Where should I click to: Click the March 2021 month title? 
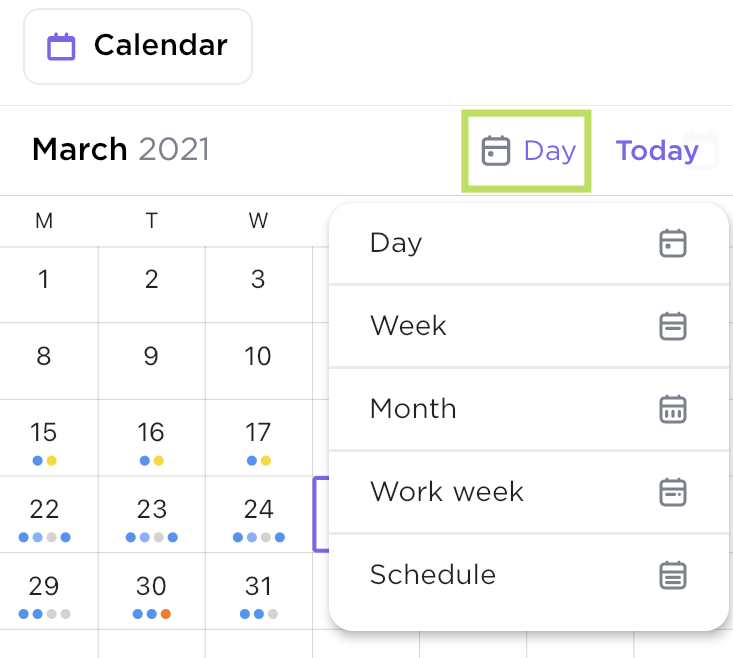(x=121, y=150)
